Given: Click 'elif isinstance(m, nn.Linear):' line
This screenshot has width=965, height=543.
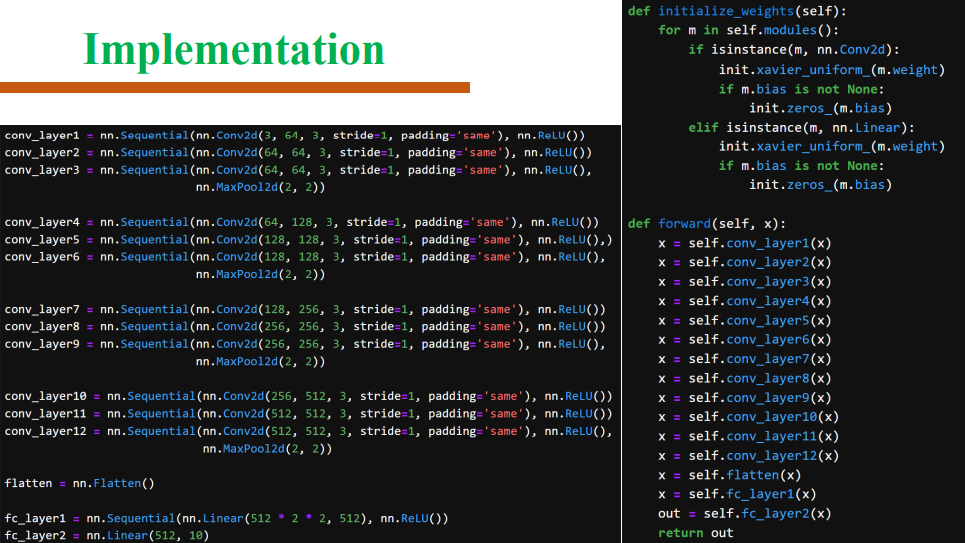Looking at the screenshot, I should click(x=801, y=127).
